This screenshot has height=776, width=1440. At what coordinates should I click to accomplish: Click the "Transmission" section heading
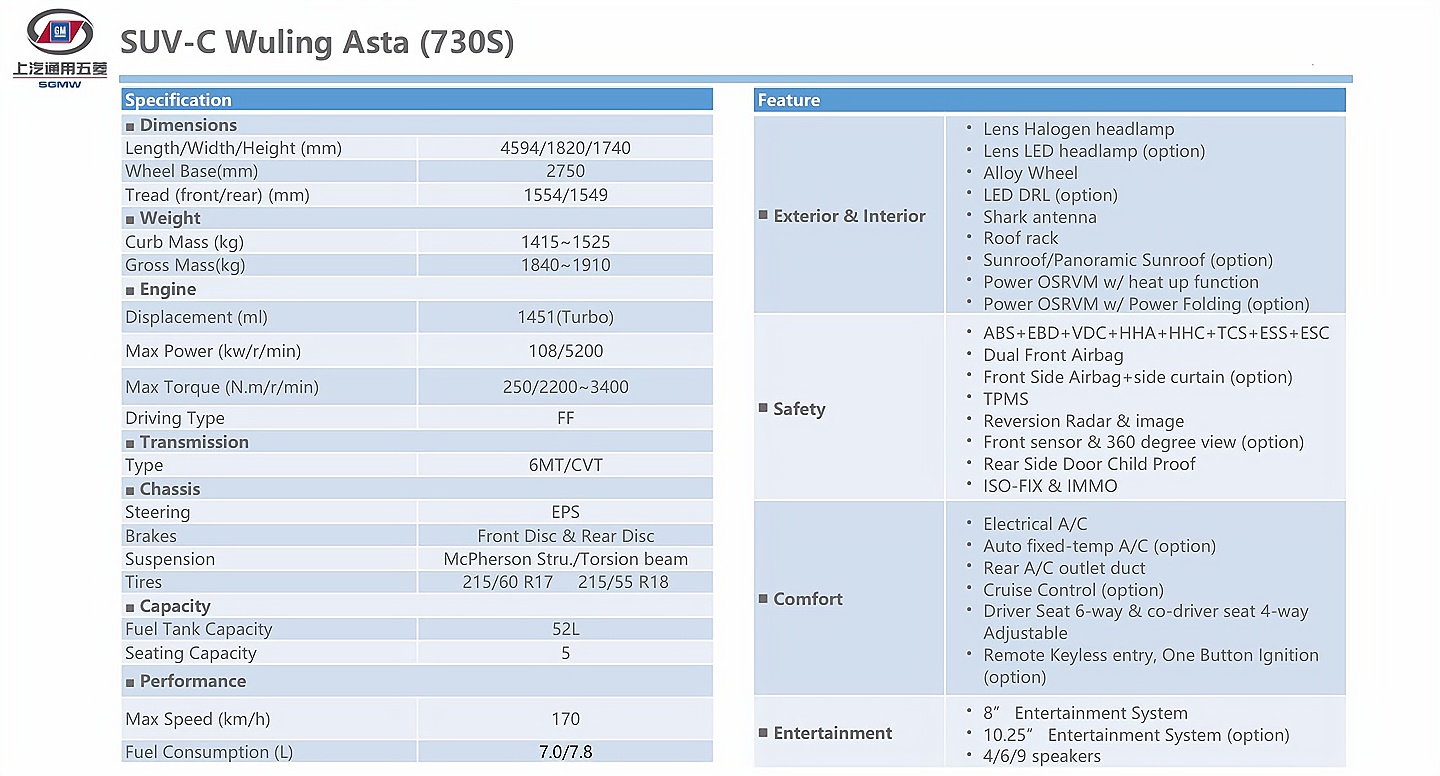click(194, 442)
